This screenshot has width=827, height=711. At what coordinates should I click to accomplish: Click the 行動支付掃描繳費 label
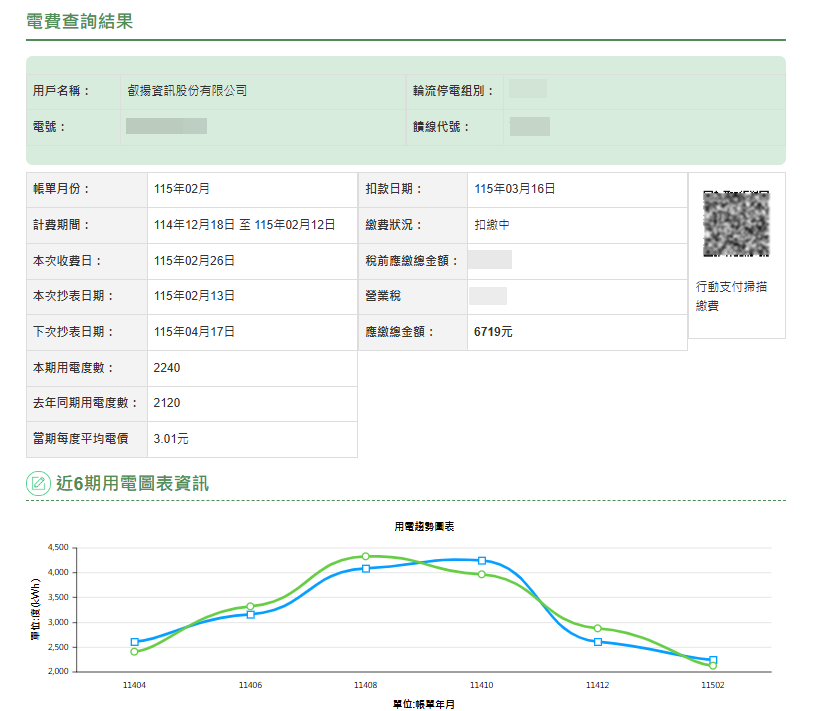click(x=731, y=296)
